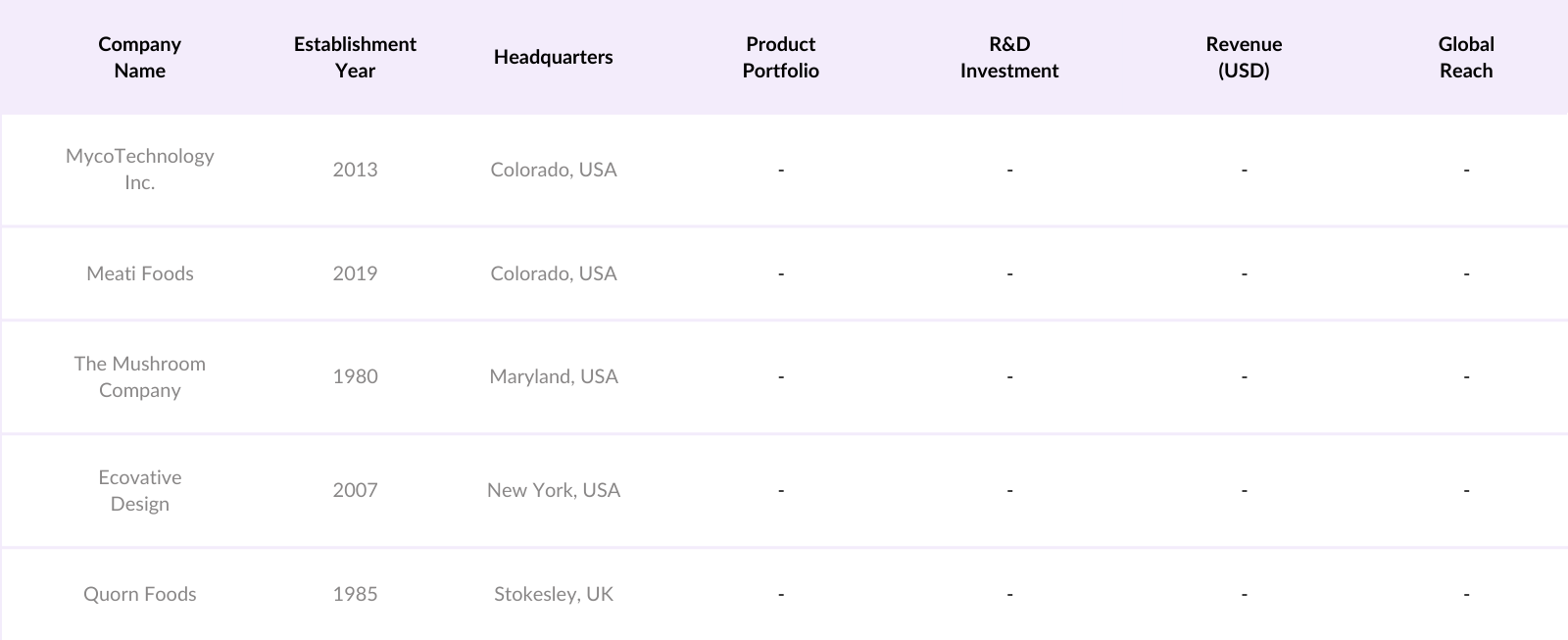Select the Headquarters column header
The image size is (1568, 640).
coord(553,57)
